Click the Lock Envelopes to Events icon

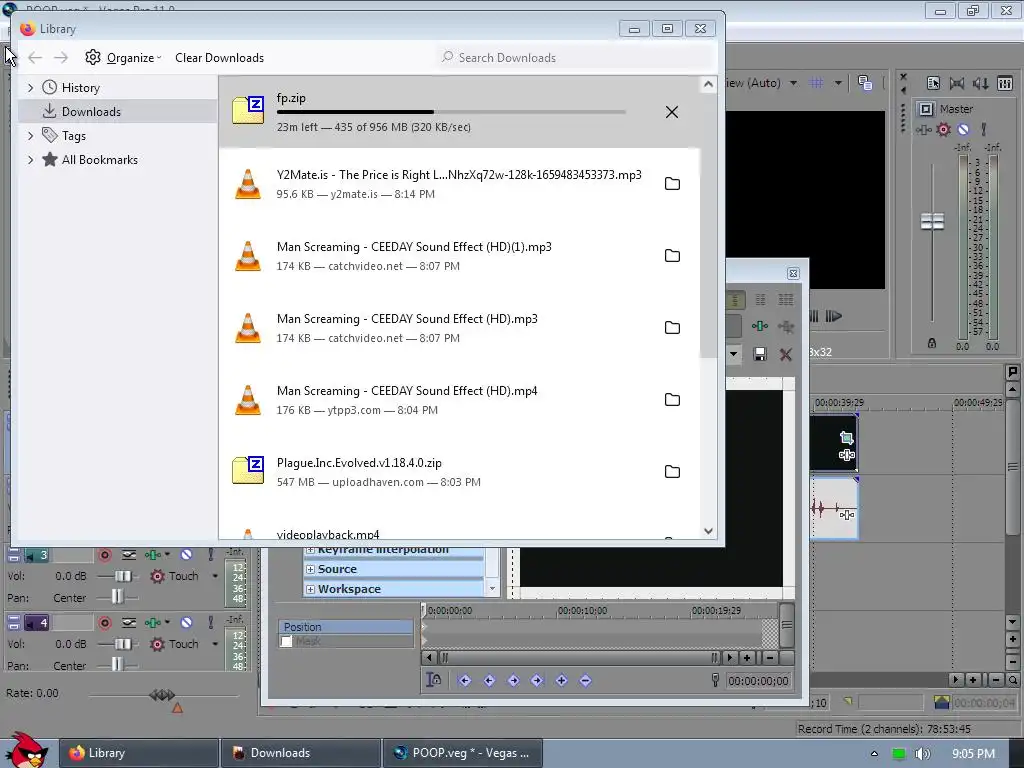click(434, 680)
